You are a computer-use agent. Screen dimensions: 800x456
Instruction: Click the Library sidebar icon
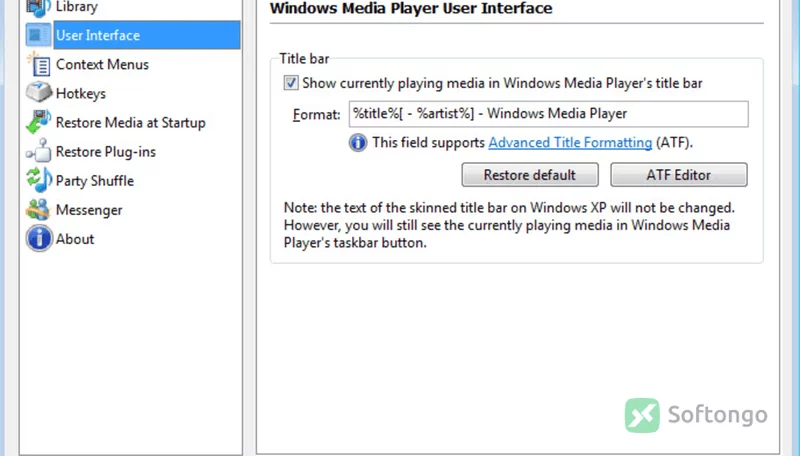pyautogui.click(x=38, y=7)
